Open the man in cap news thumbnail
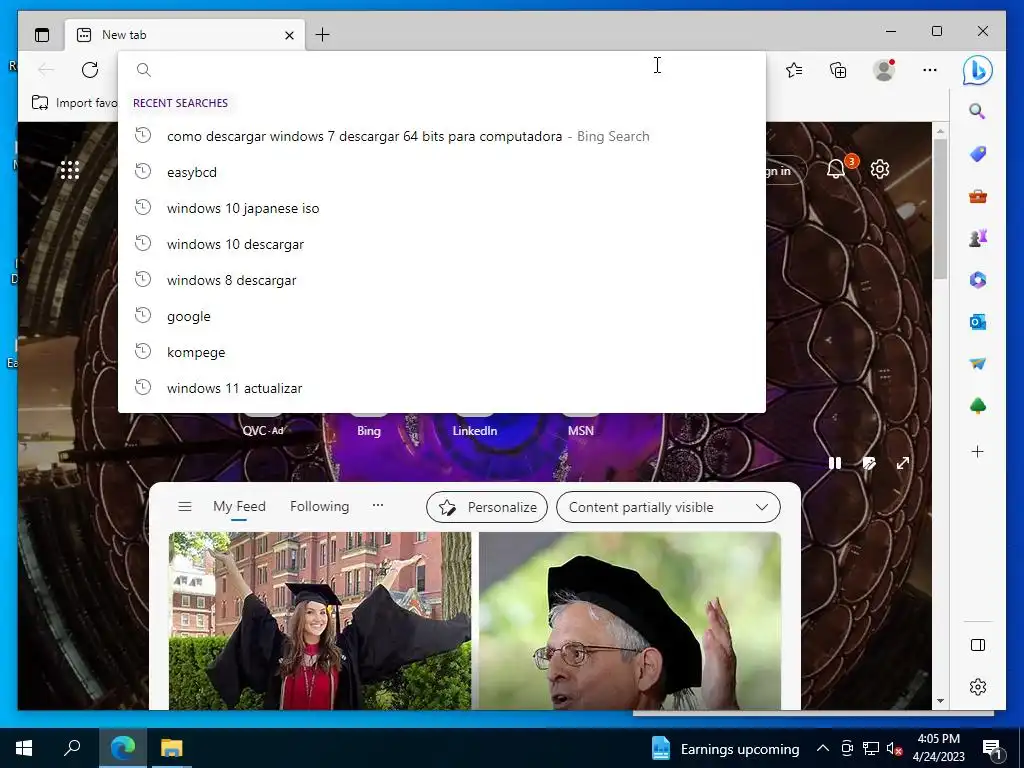Image resolution: width=1024 pixels, height=768 pixels. (630, 620)
